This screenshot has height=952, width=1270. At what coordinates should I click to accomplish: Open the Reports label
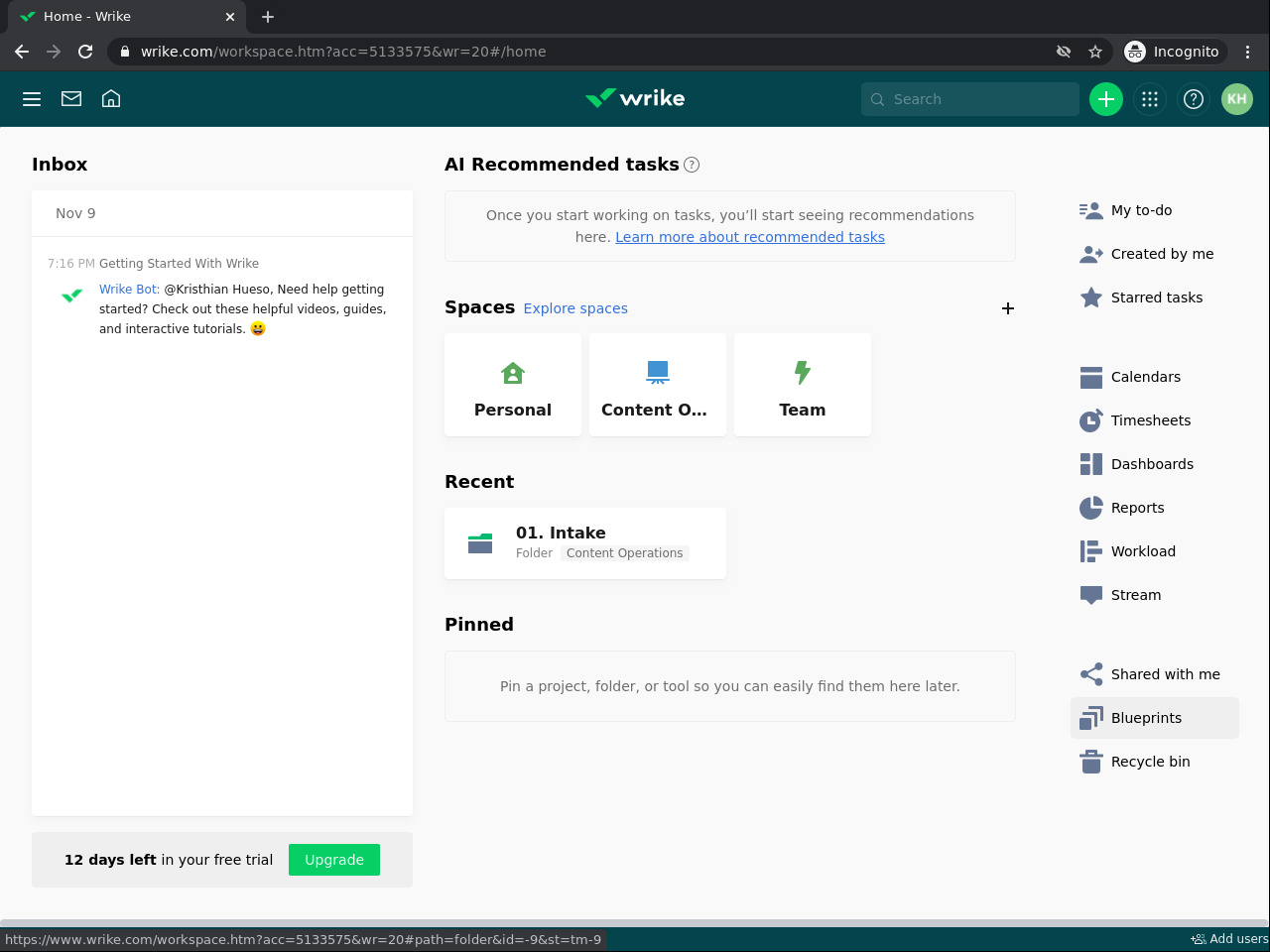click(1138, 508)
